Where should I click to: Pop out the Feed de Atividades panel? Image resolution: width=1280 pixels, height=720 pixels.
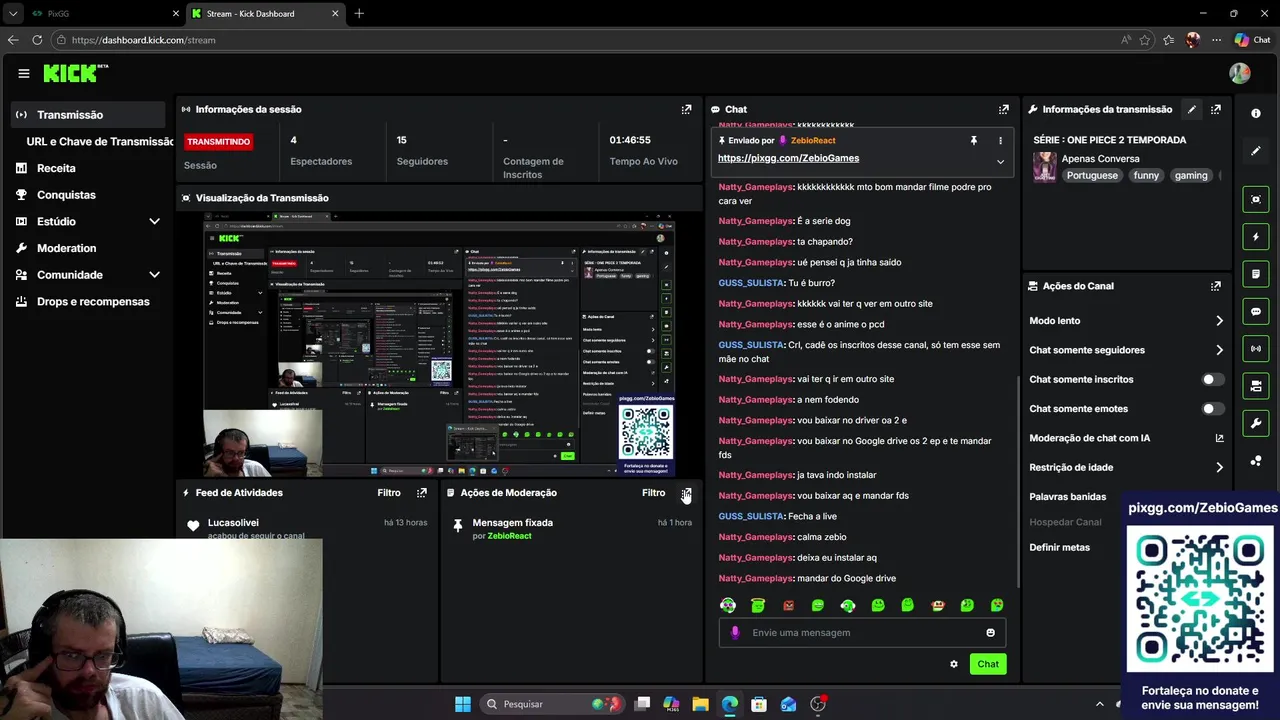pos(421,492)
